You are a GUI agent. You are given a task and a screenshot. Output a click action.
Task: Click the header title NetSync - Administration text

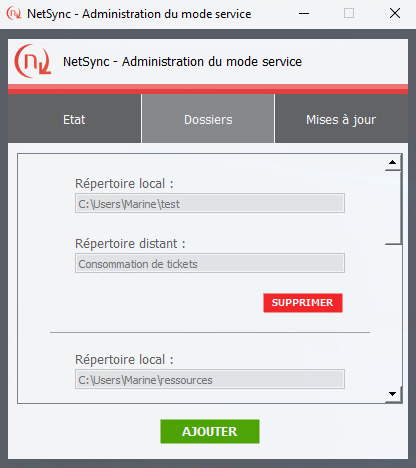(182, 62)
